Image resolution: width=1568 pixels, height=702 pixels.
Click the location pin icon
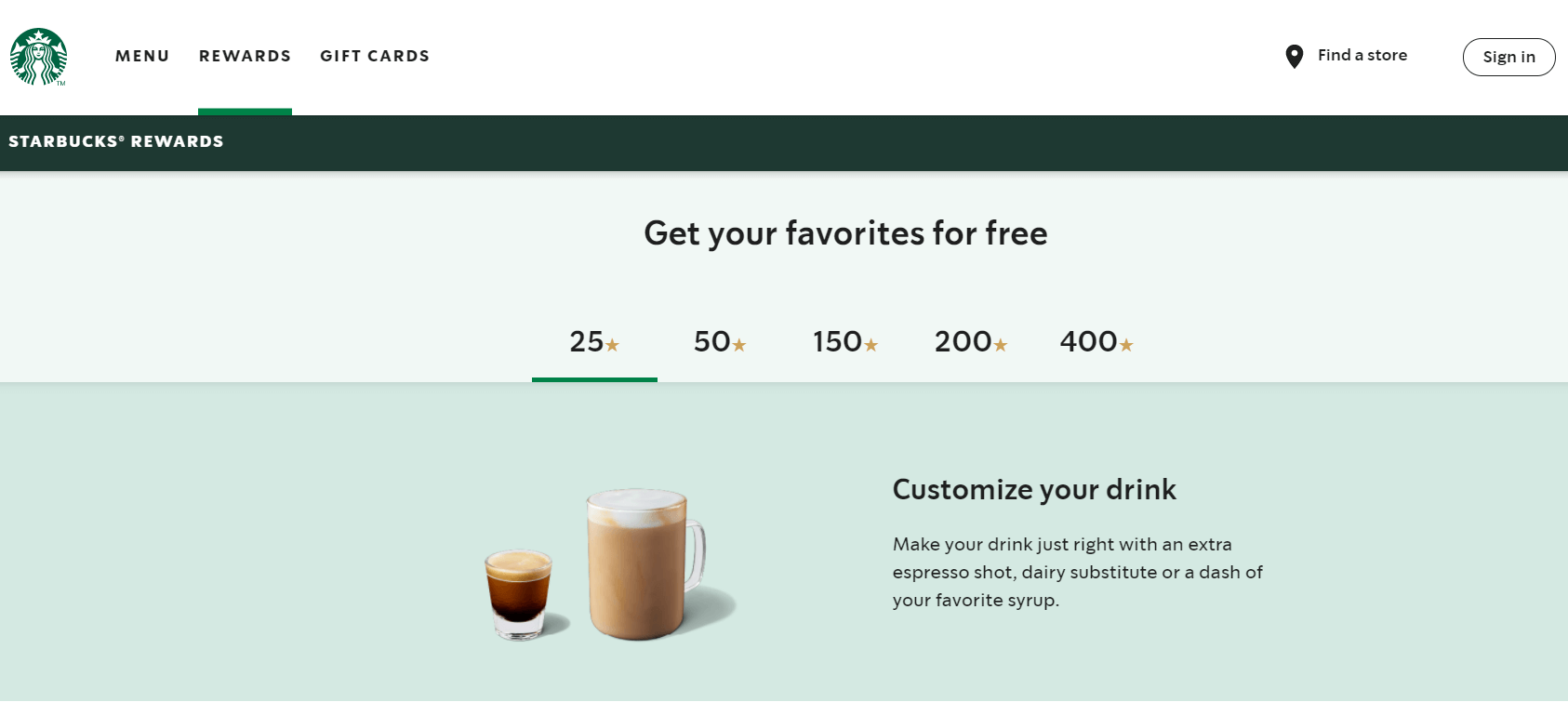[x=1294, y=57]
